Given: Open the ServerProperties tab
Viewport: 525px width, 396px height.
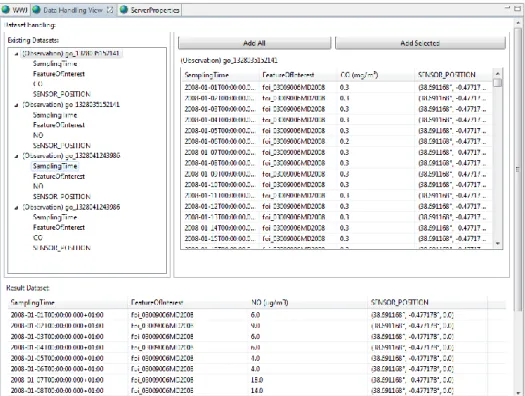Looking at the screenshot, I should coord(150,10).
